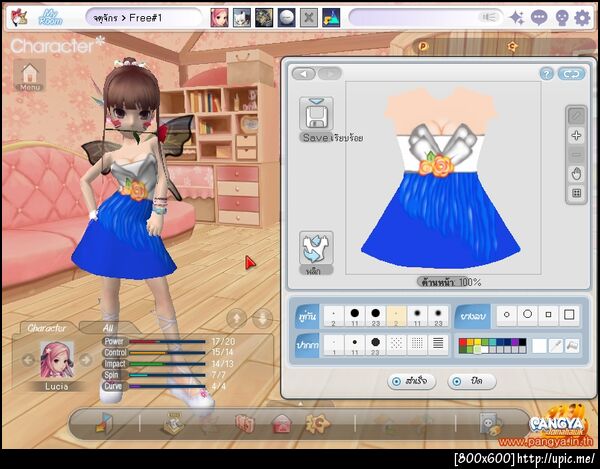Click the confirm button left of the close button

pos(411,381)
